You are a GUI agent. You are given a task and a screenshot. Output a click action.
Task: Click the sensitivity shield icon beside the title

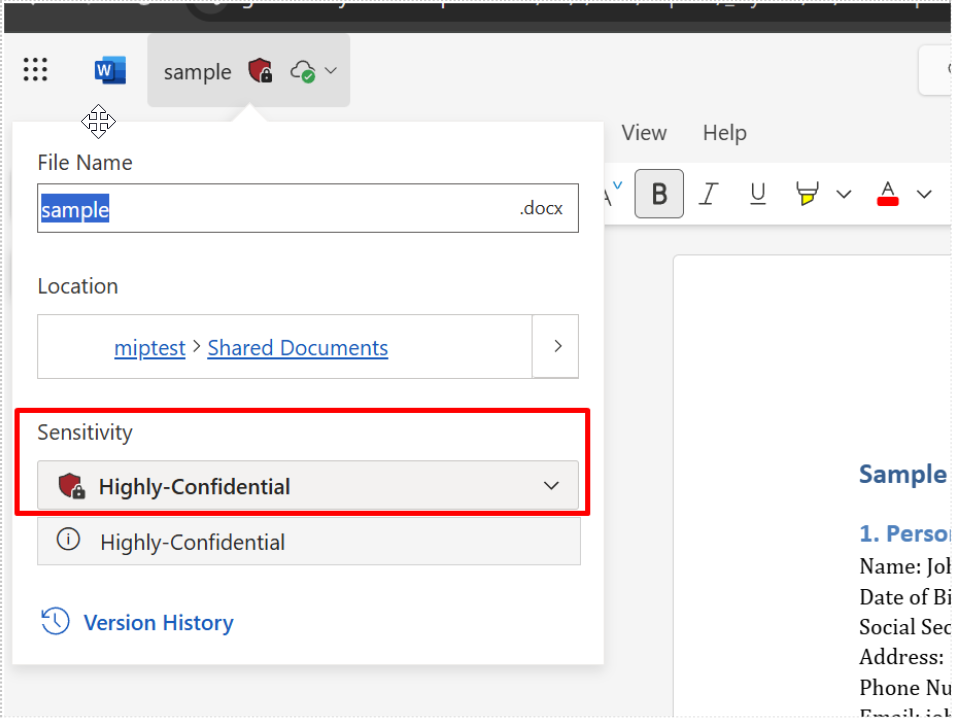pyautogui.click(x=260, y=71)
